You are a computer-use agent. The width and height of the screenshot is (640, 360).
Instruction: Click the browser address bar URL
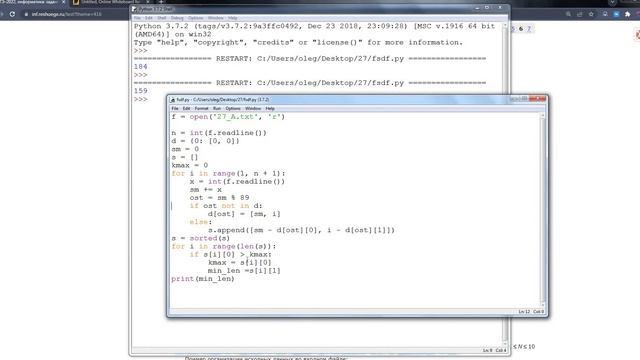pyautogui.click(x=67, y=14)
